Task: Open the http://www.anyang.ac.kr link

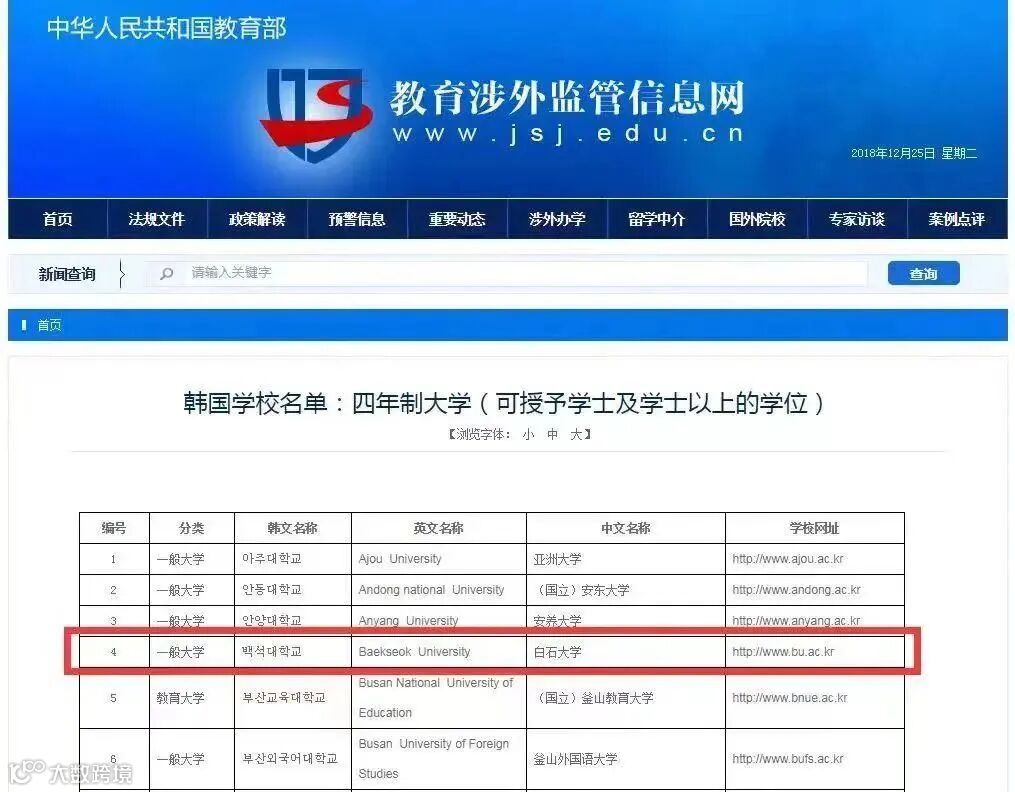Action: (x=796, y=621)
